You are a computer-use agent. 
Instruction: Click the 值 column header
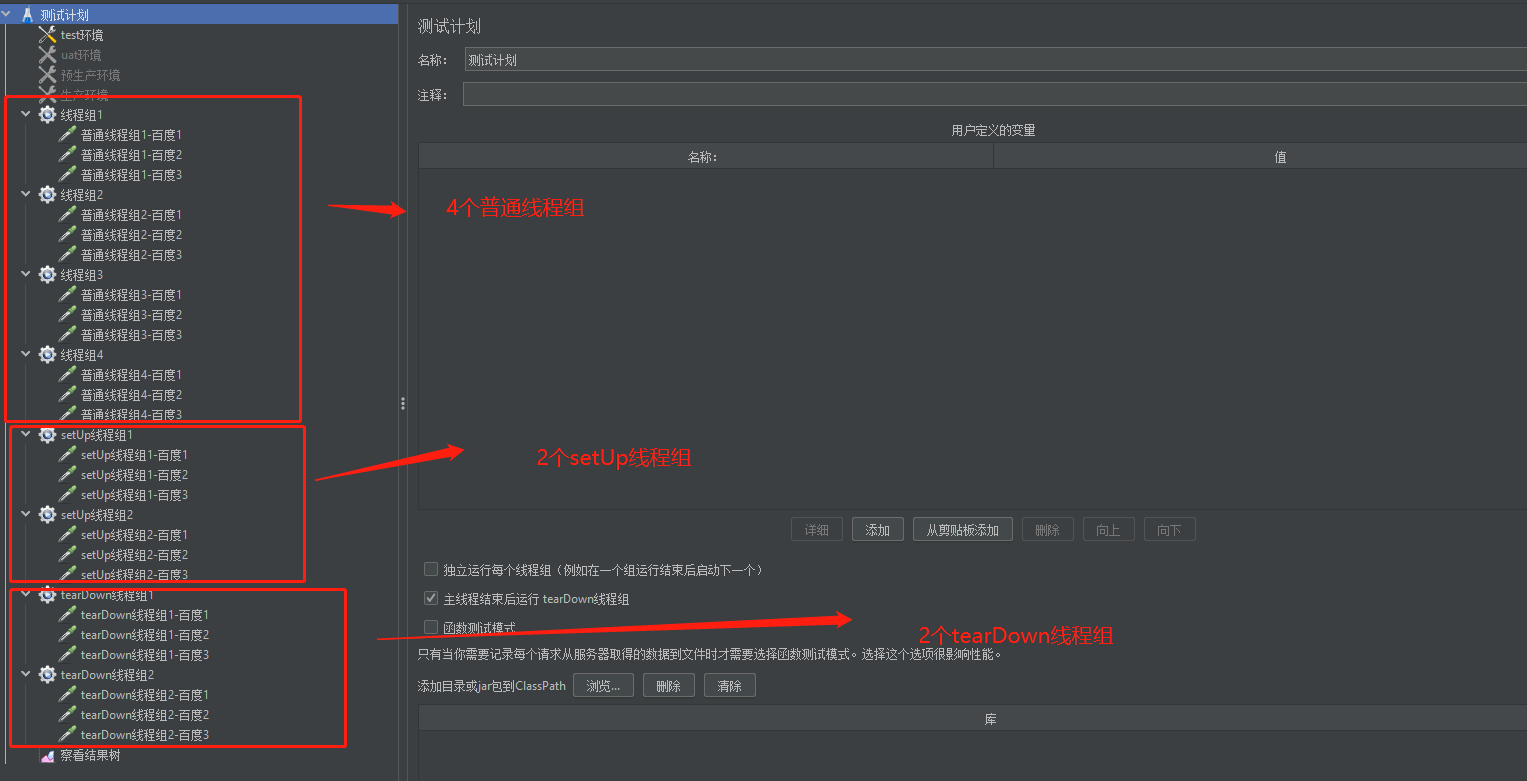coord(1260,157)
